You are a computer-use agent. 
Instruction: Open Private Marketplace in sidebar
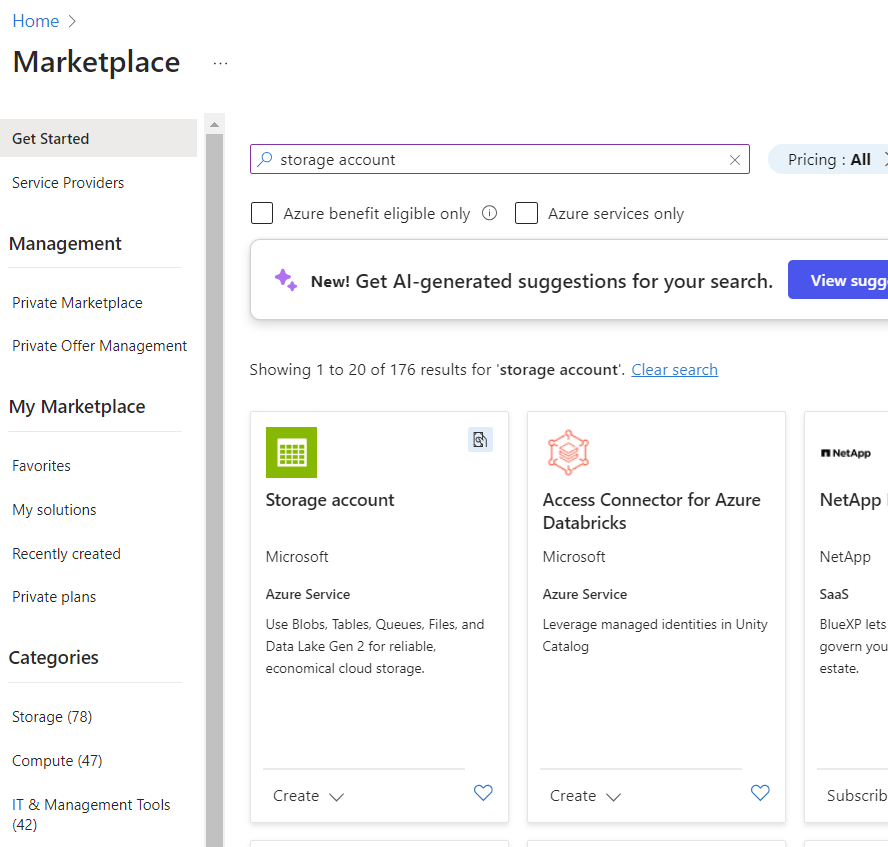pos(77,303)
